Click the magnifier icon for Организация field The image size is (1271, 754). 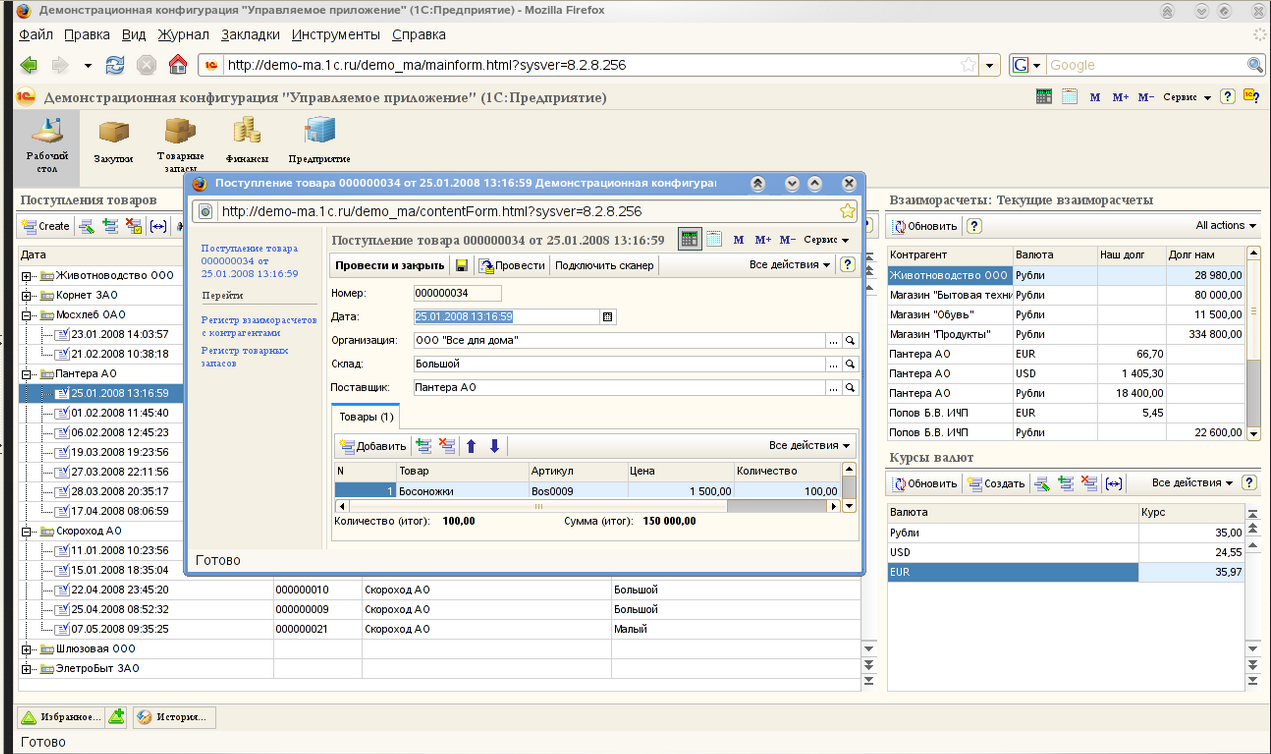tap(851, 340)
